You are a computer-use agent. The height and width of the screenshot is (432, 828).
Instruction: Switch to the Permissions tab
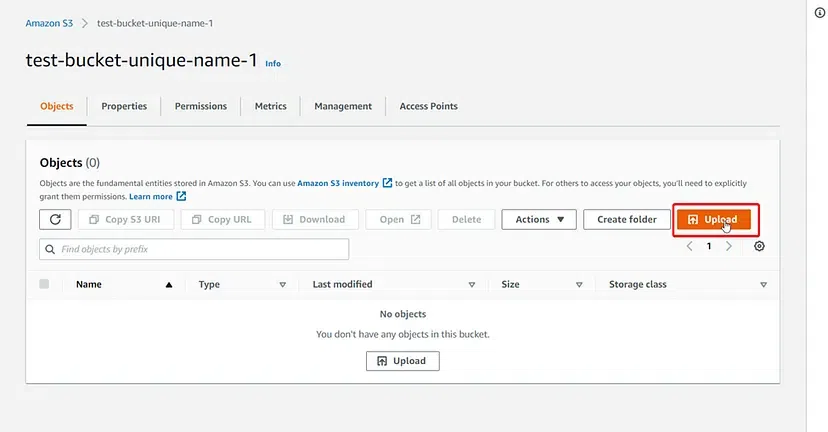[200, 106]
